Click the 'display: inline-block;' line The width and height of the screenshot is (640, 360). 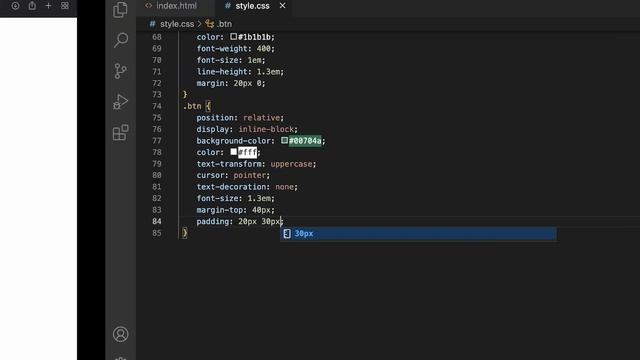pyautogui.click(x=247, y=129)
